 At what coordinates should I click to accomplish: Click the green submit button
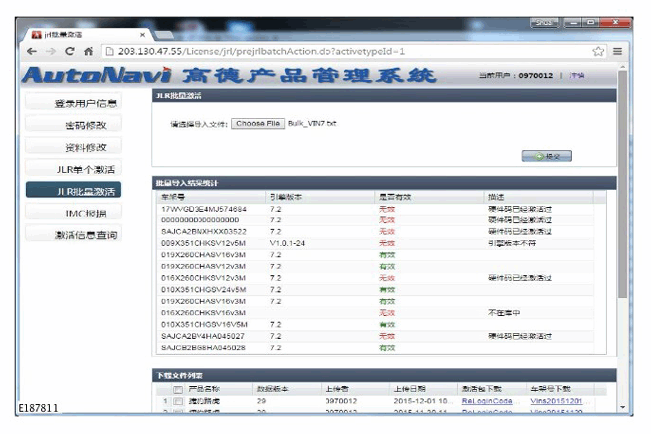click(x=546, y=156)
